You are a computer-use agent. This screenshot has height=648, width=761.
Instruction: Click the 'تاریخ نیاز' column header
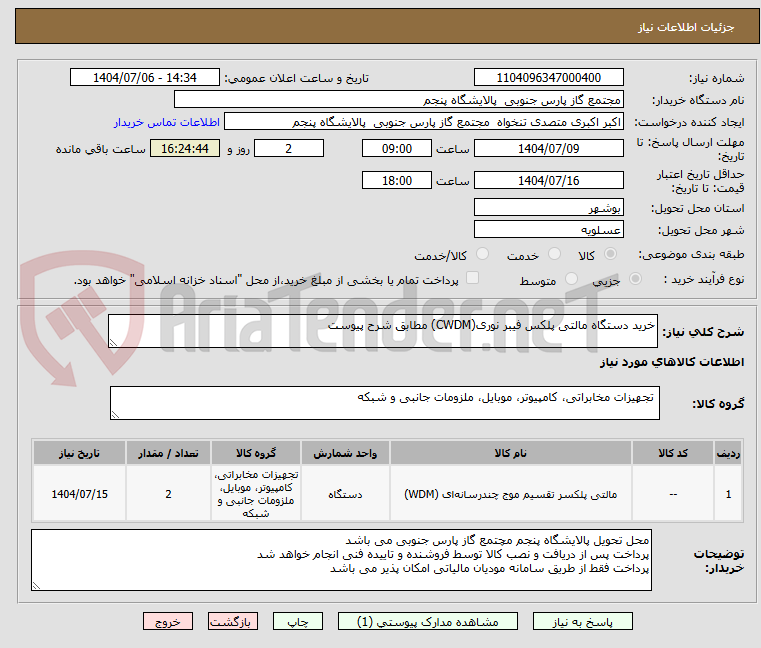point(79,453)
